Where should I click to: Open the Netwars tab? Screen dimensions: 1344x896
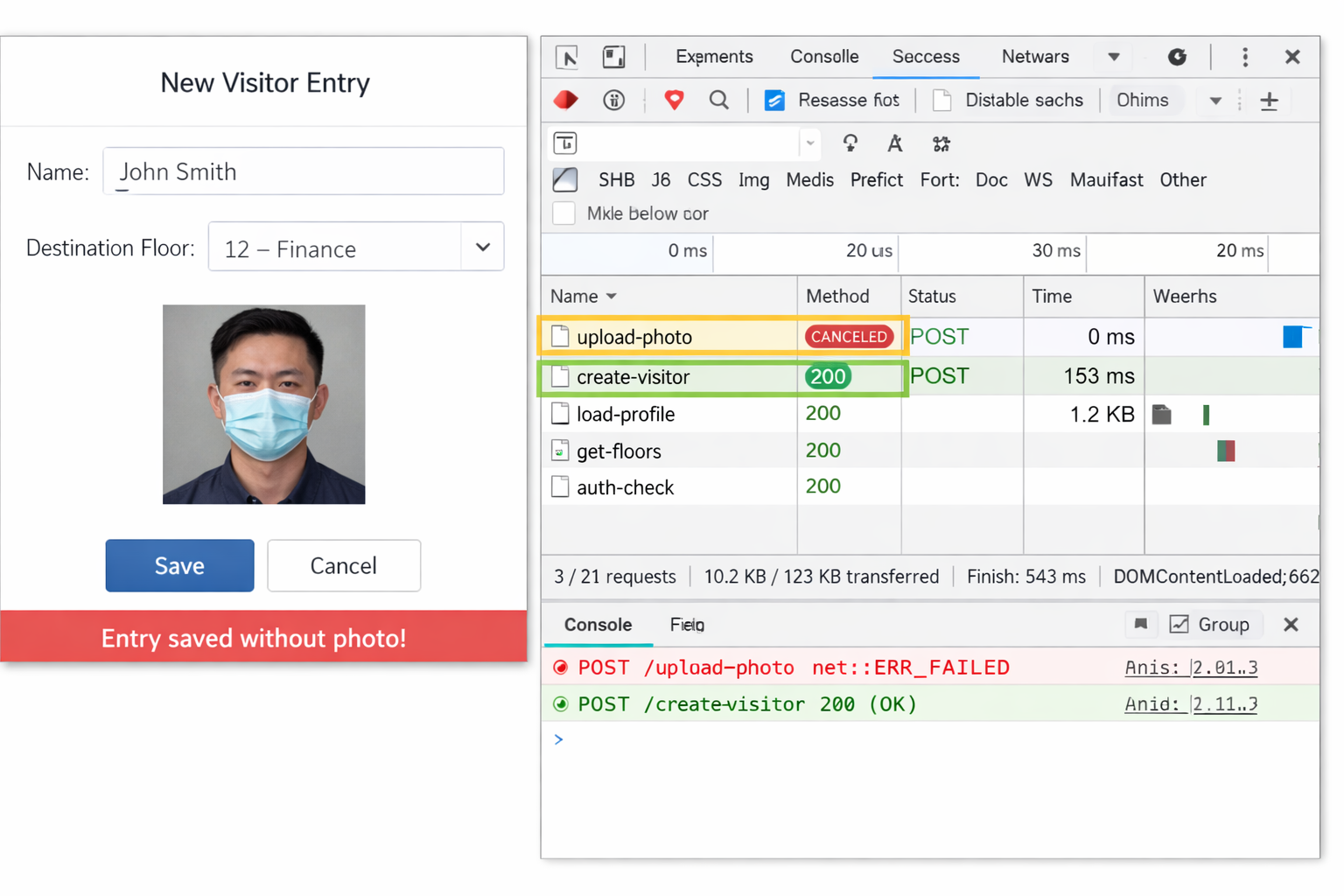click(1034, 57)
